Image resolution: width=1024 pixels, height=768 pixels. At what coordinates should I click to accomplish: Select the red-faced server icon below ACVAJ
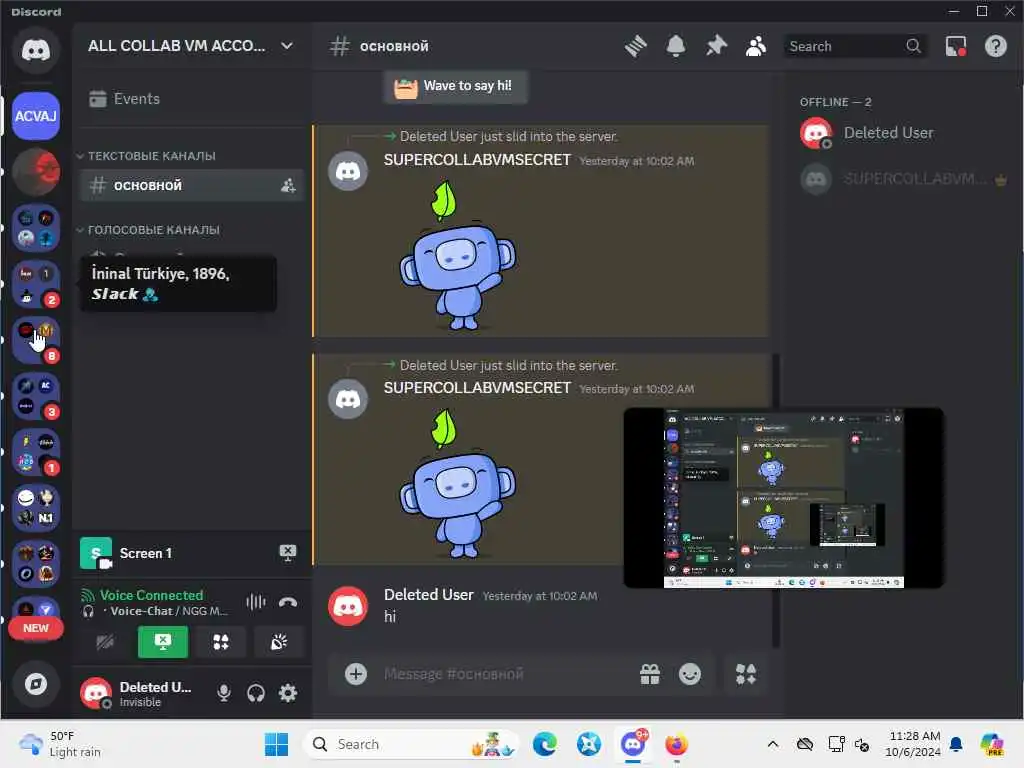36,172
